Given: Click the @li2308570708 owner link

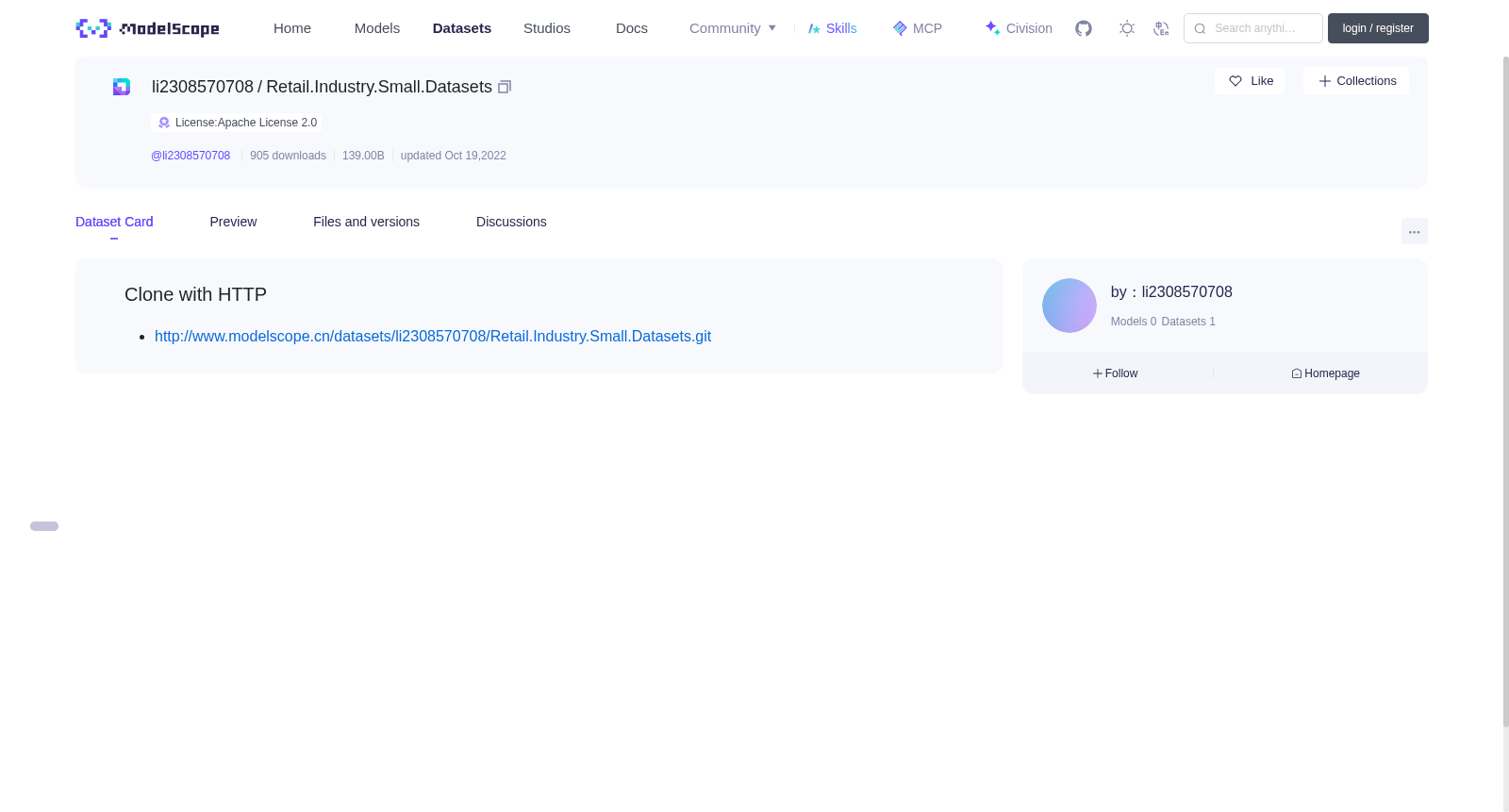Looking at the screenshot, I should click(x=191, y=156).
